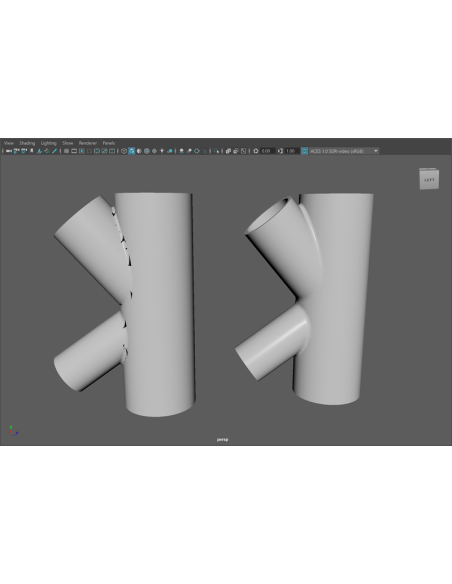This screenshot has width=452, height=584.
Task: Click the Bookmarks icon
Action: [32, 151]
